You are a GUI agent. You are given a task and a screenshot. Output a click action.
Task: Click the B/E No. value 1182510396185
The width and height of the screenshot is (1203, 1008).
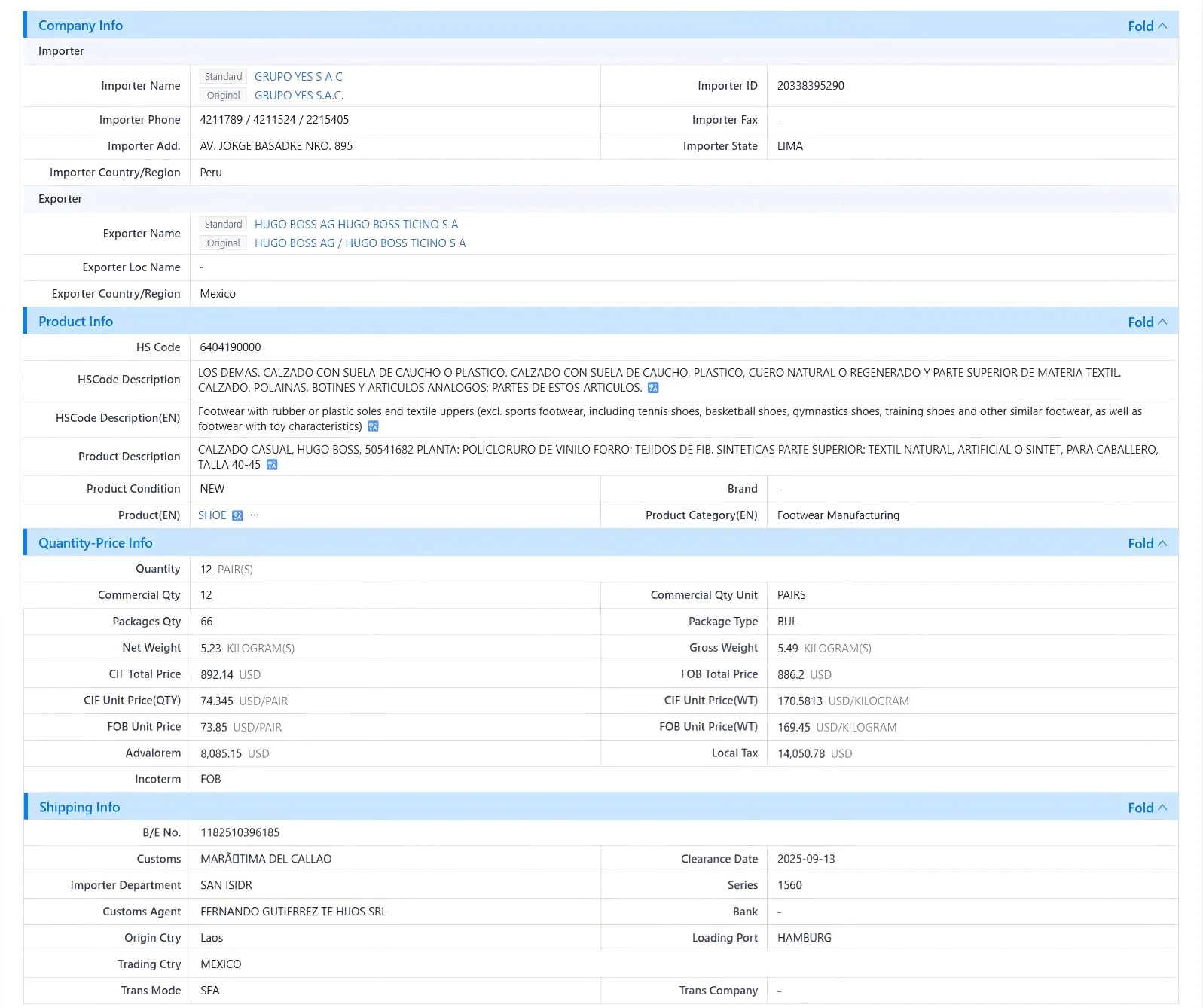[240, 833]
